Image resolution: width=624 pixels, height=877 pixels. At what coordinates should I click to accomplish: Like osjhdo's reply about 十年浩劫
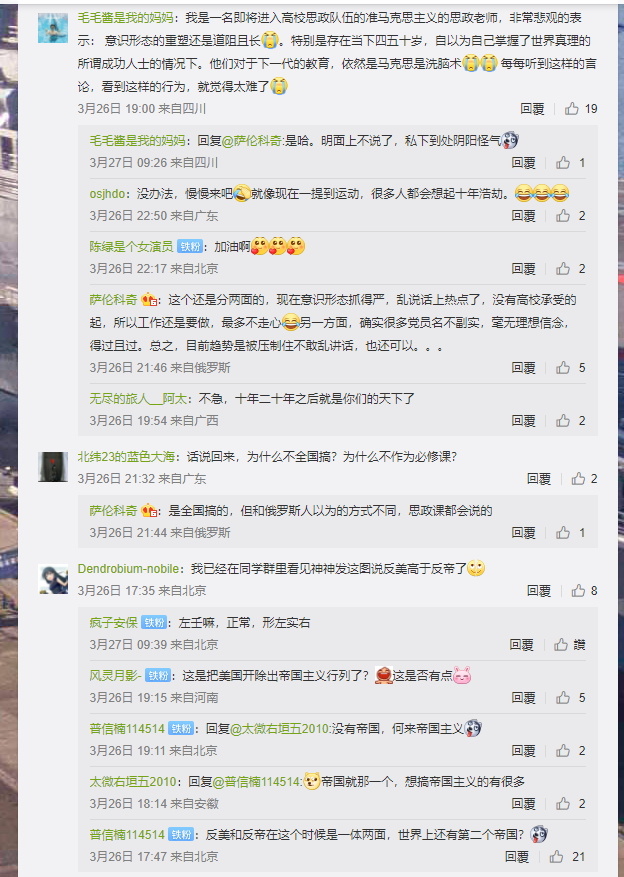point(570,216)
